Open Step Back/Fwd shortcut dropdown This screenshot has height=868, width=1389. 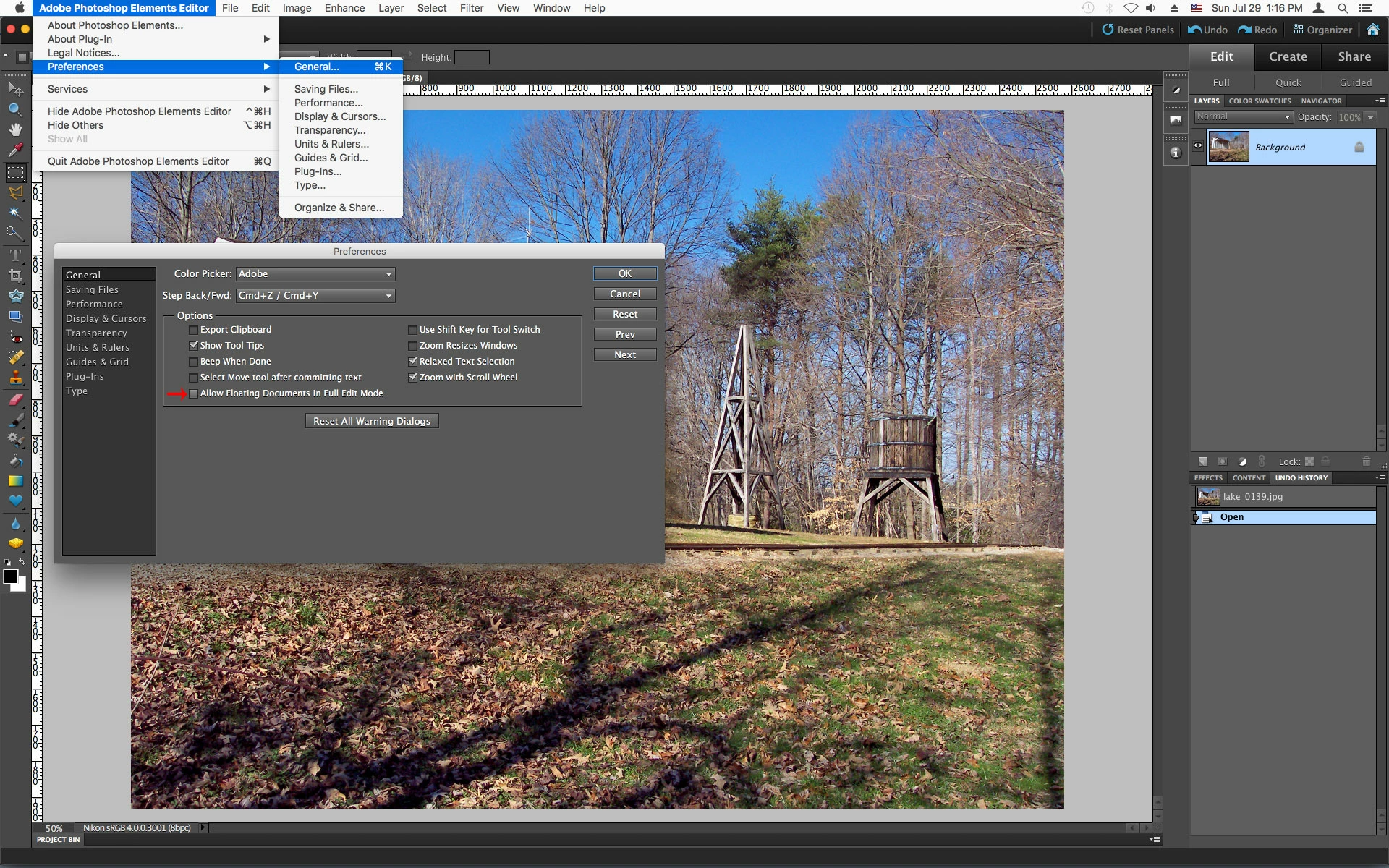coord(315,296)
